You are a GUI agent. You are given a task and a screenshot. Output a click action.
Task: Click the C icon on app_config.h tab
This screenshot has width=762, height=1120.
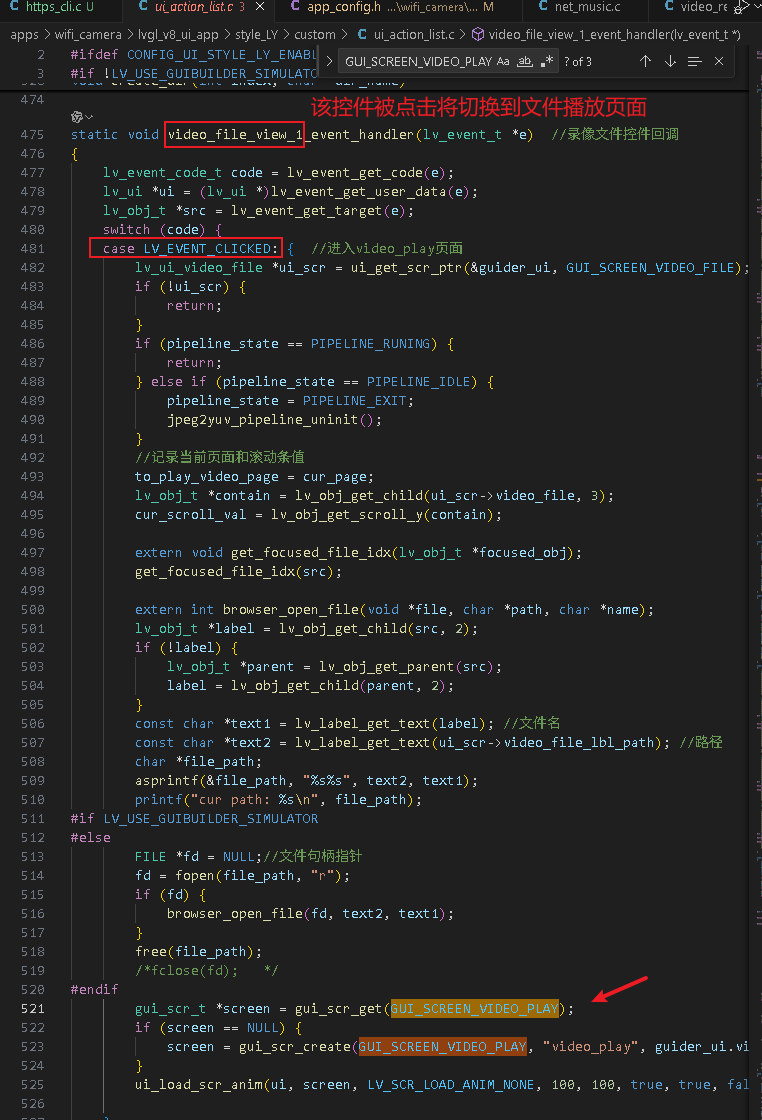pos(296,6)
